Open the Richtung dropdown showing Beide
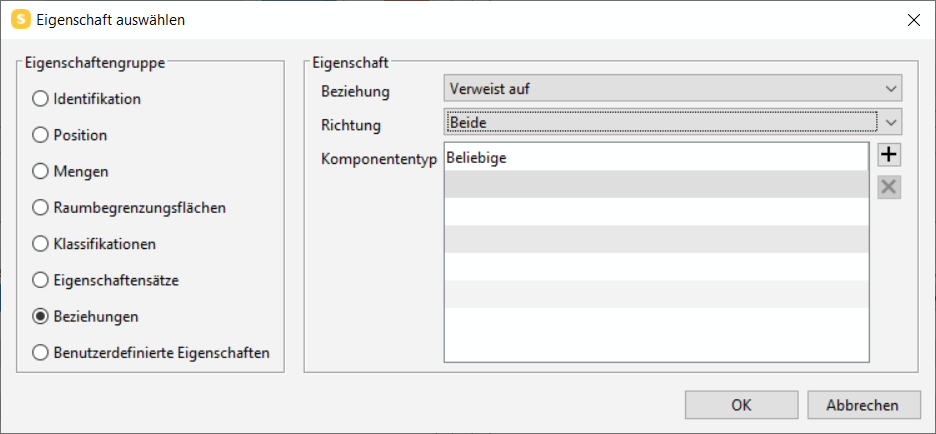The width and height of the screenshot is (936, 434). point(673,122)
